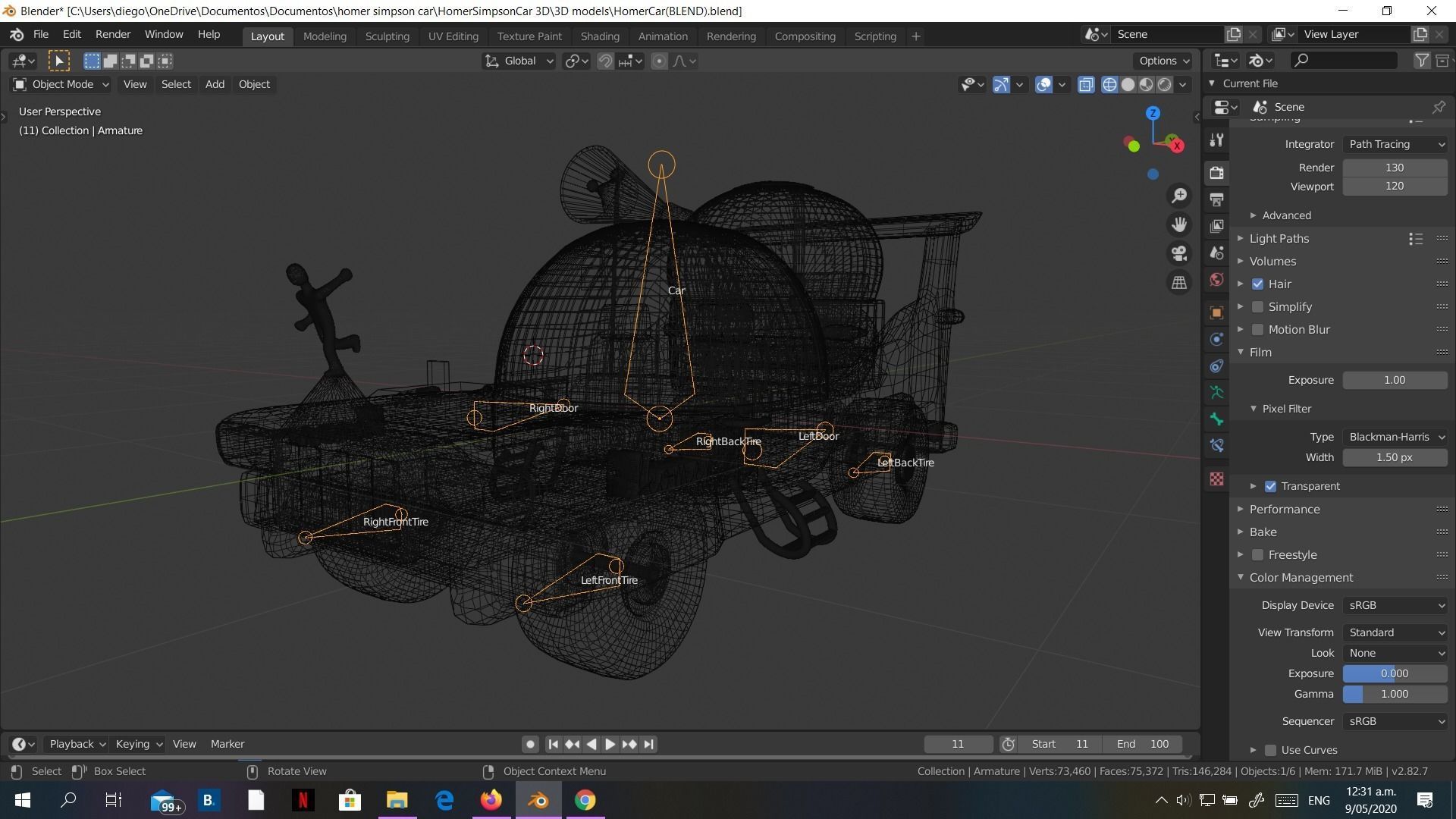Enable the Freestyle checkbox
This screenshot has height=819, width=1456.
click(x=1258, y=554)
